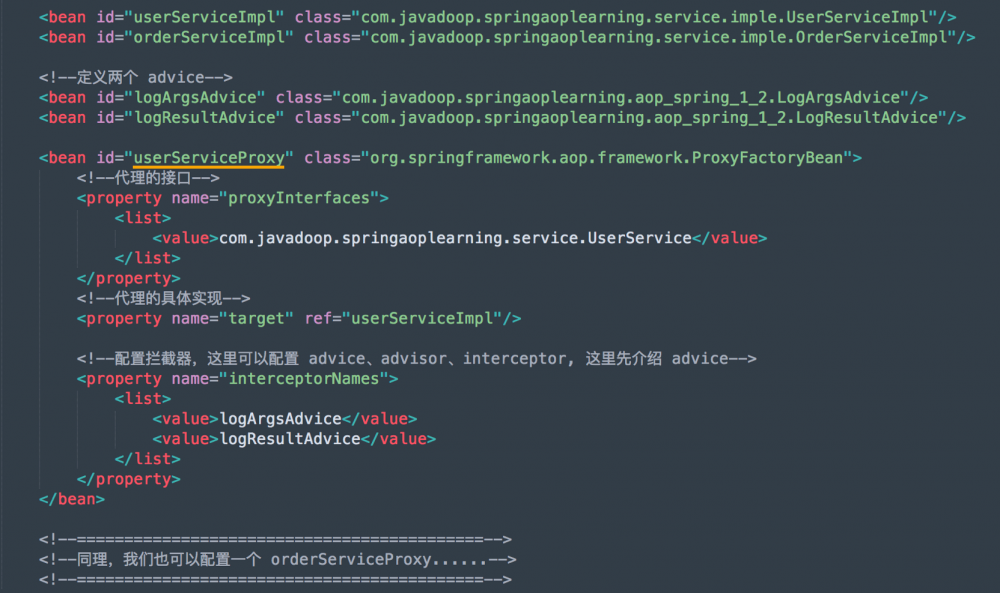Click the proxyInterfaces property name
Viewport: 1000px width, 593px height.
click(x=299, y=198)
